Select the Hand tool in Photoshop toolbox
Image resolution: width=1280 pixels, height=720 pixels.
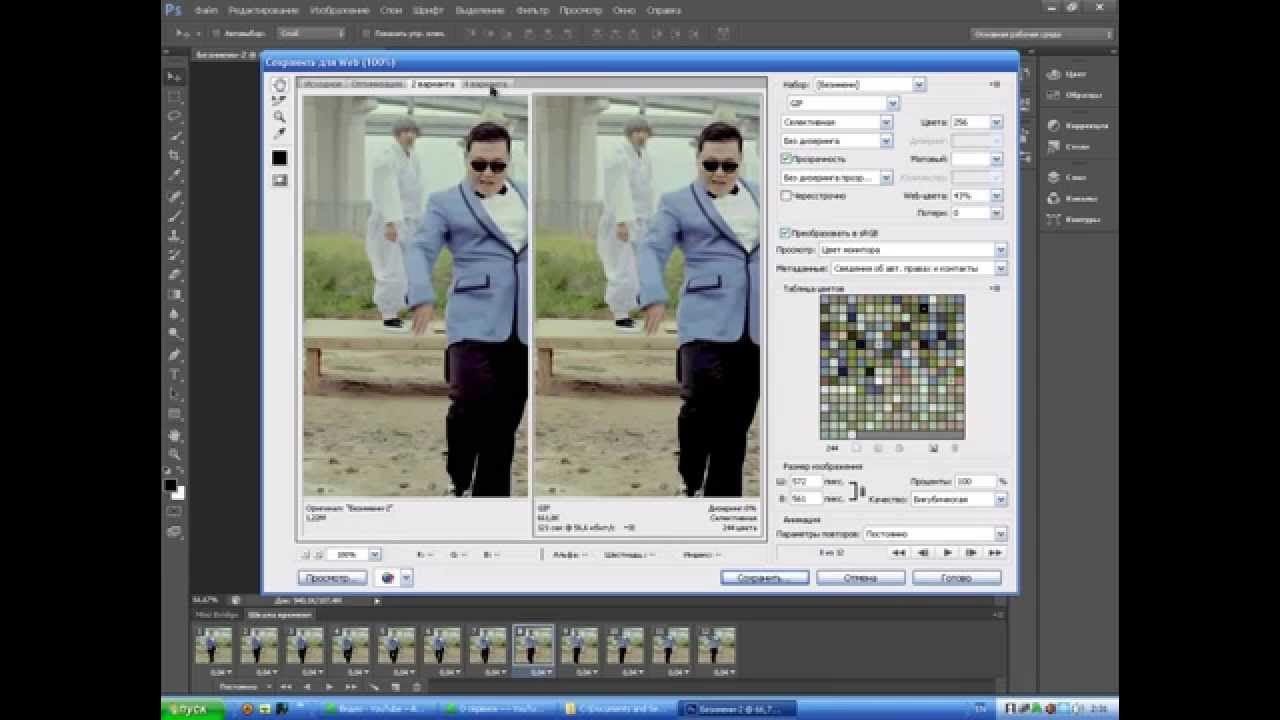[x=175, y=435]
